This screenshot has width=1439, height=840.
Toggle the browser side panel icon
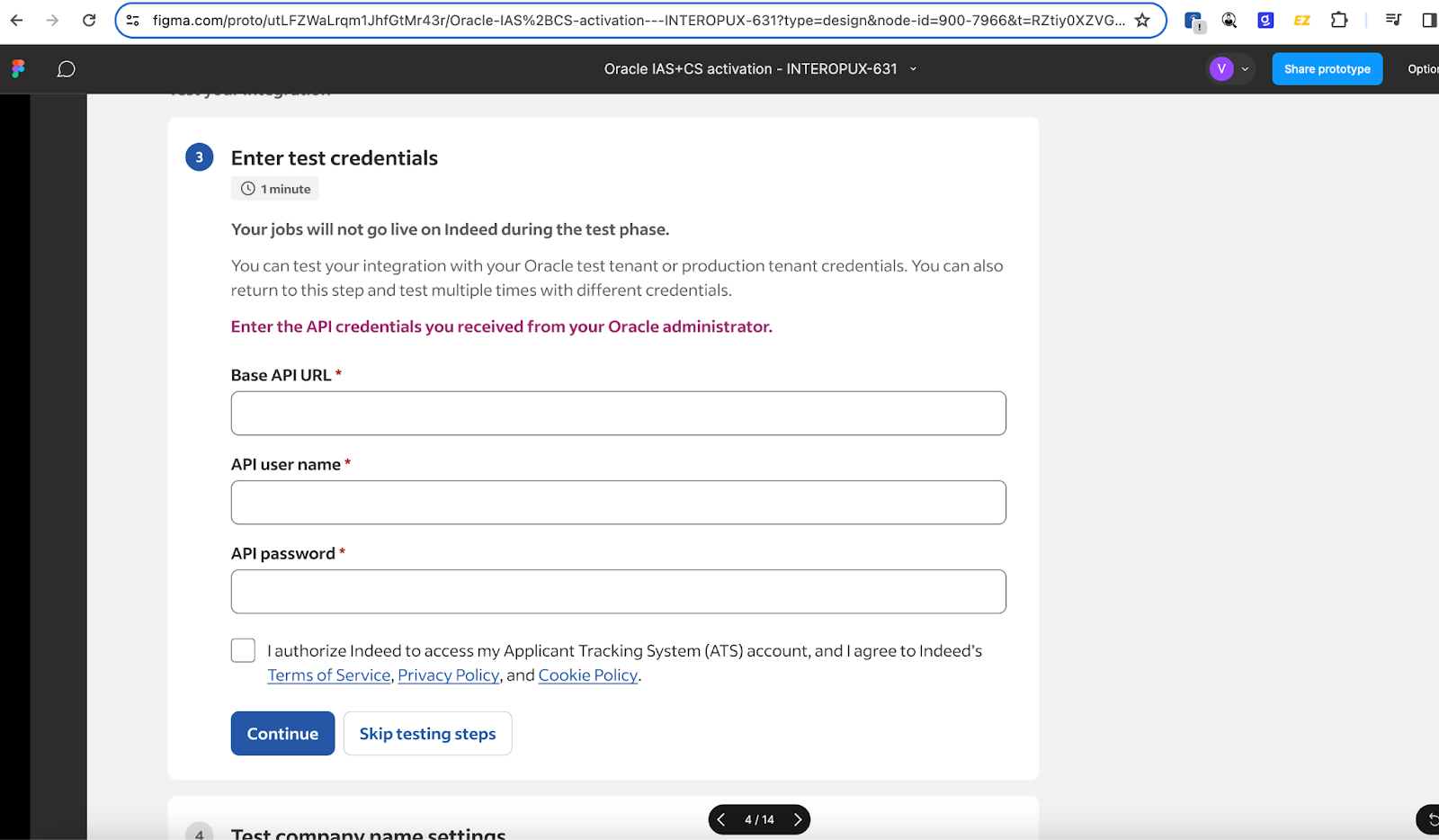[1429, 20]
